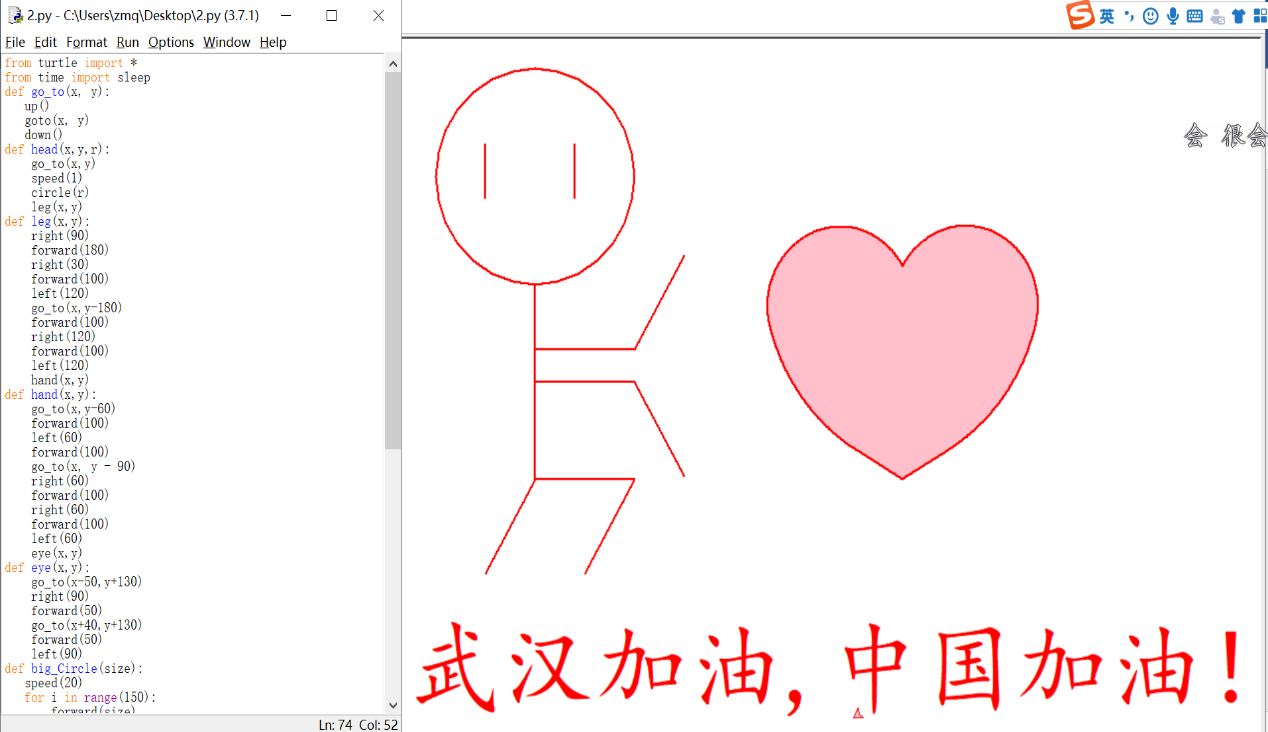Open the File menu
Viewport: 1268px width, 732px height.
tap(15, 42)
